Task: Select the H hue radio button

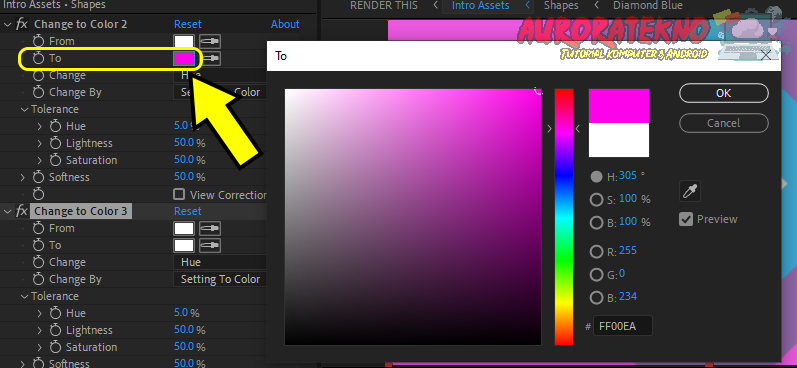Action: [596, 176]
